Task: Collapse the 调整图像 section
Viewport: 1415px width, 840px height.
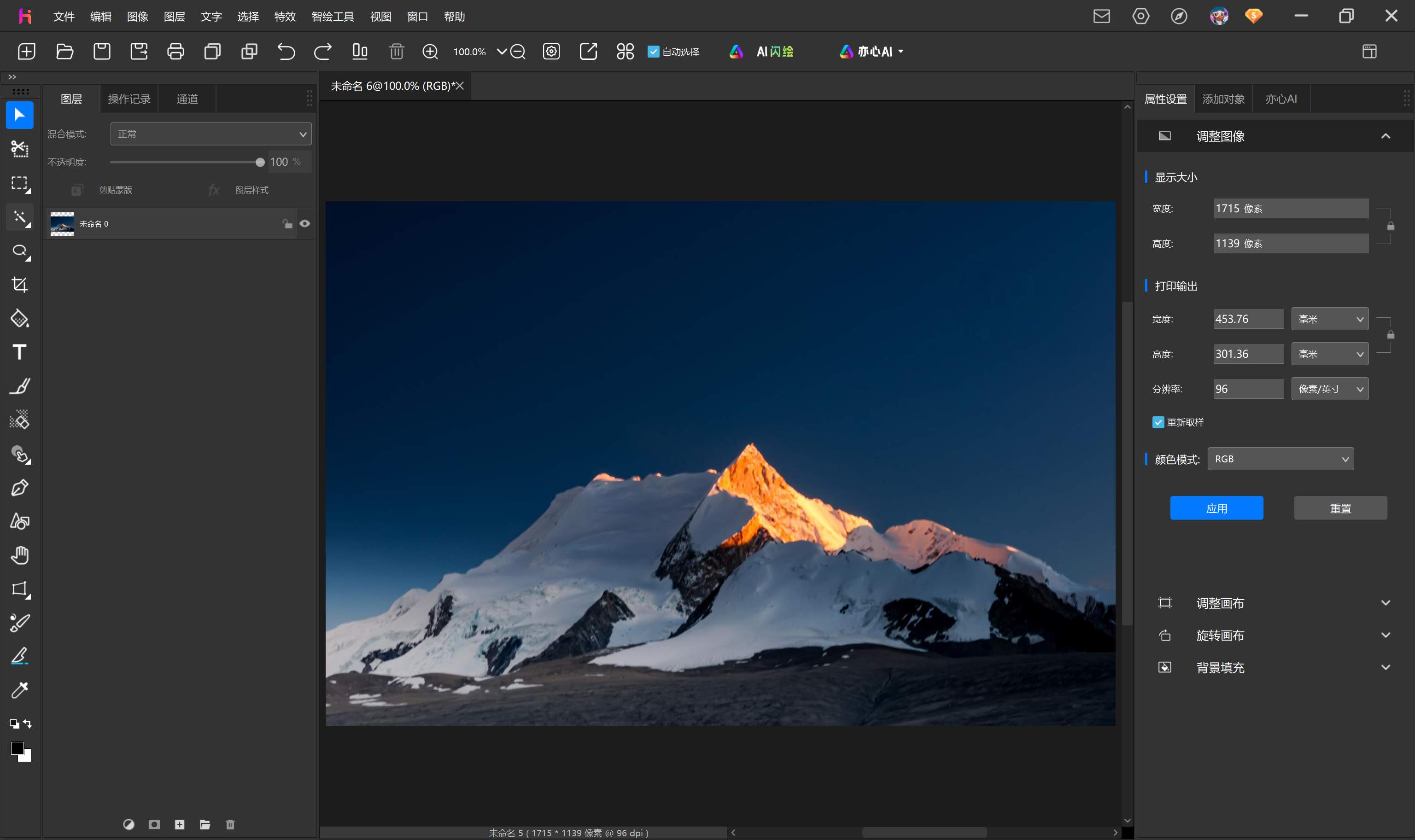Action: (1386, 136)
